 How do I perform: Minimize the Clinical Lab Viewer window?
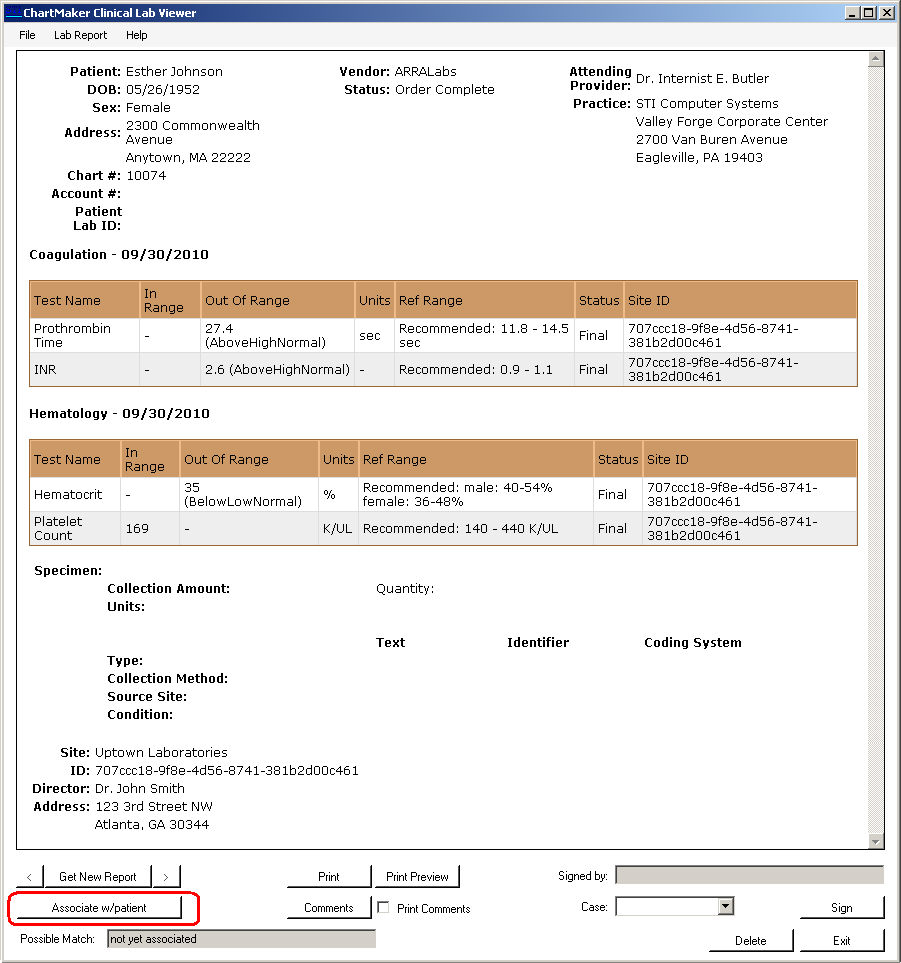pyautogui.click(x=852, y=12)
